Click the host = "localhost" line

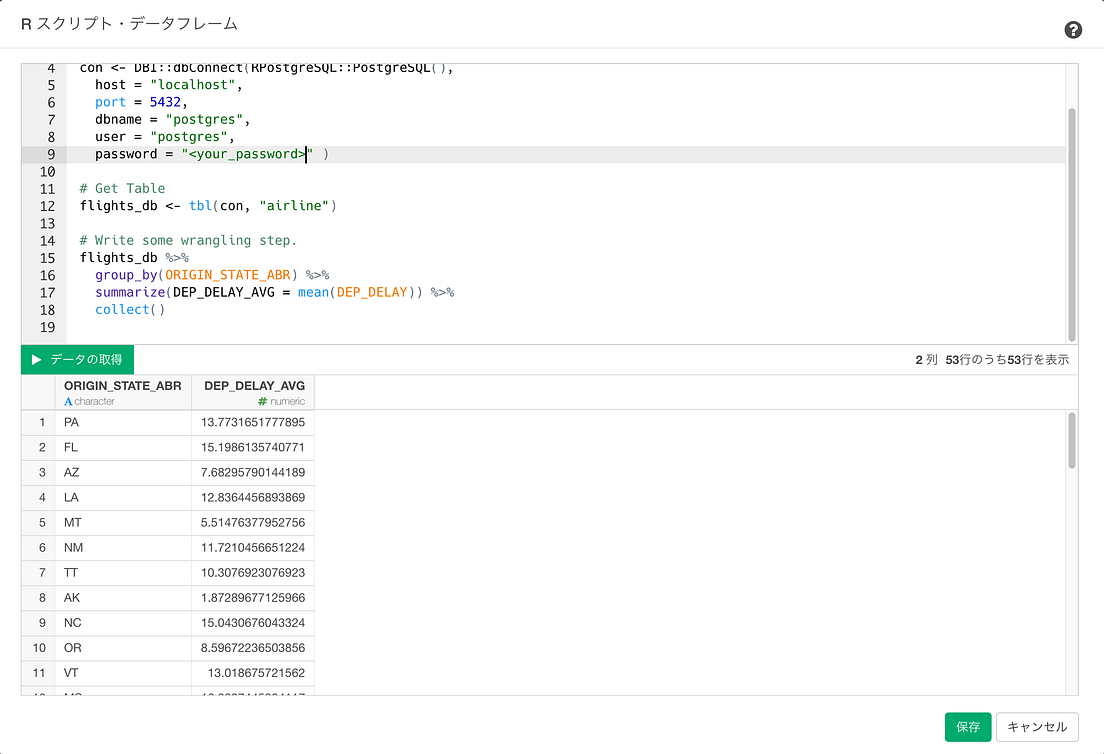coord(169,85)
